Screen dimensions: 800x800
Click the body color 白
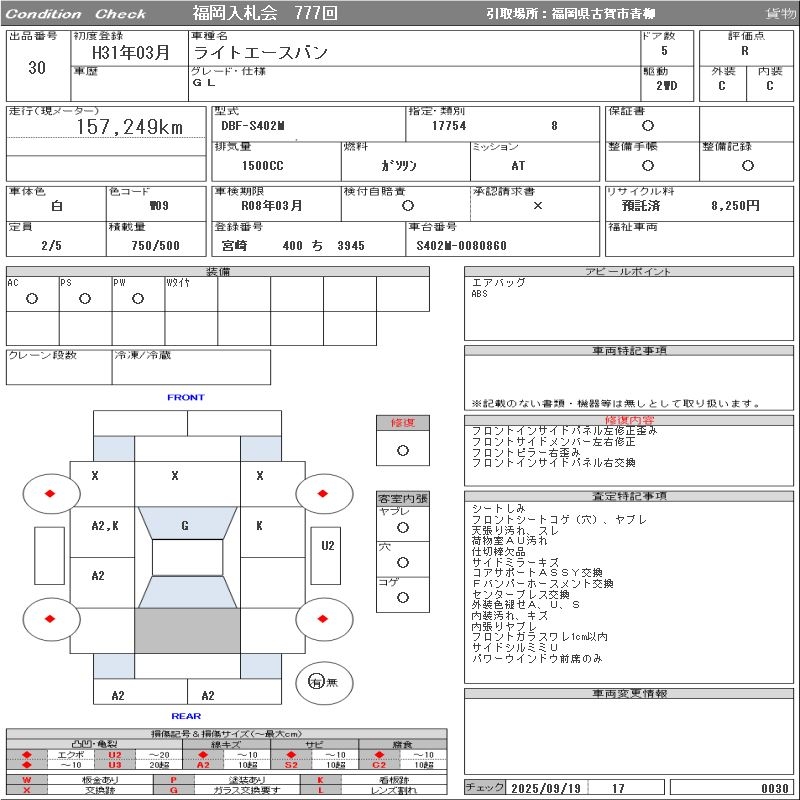coord(57,206)
